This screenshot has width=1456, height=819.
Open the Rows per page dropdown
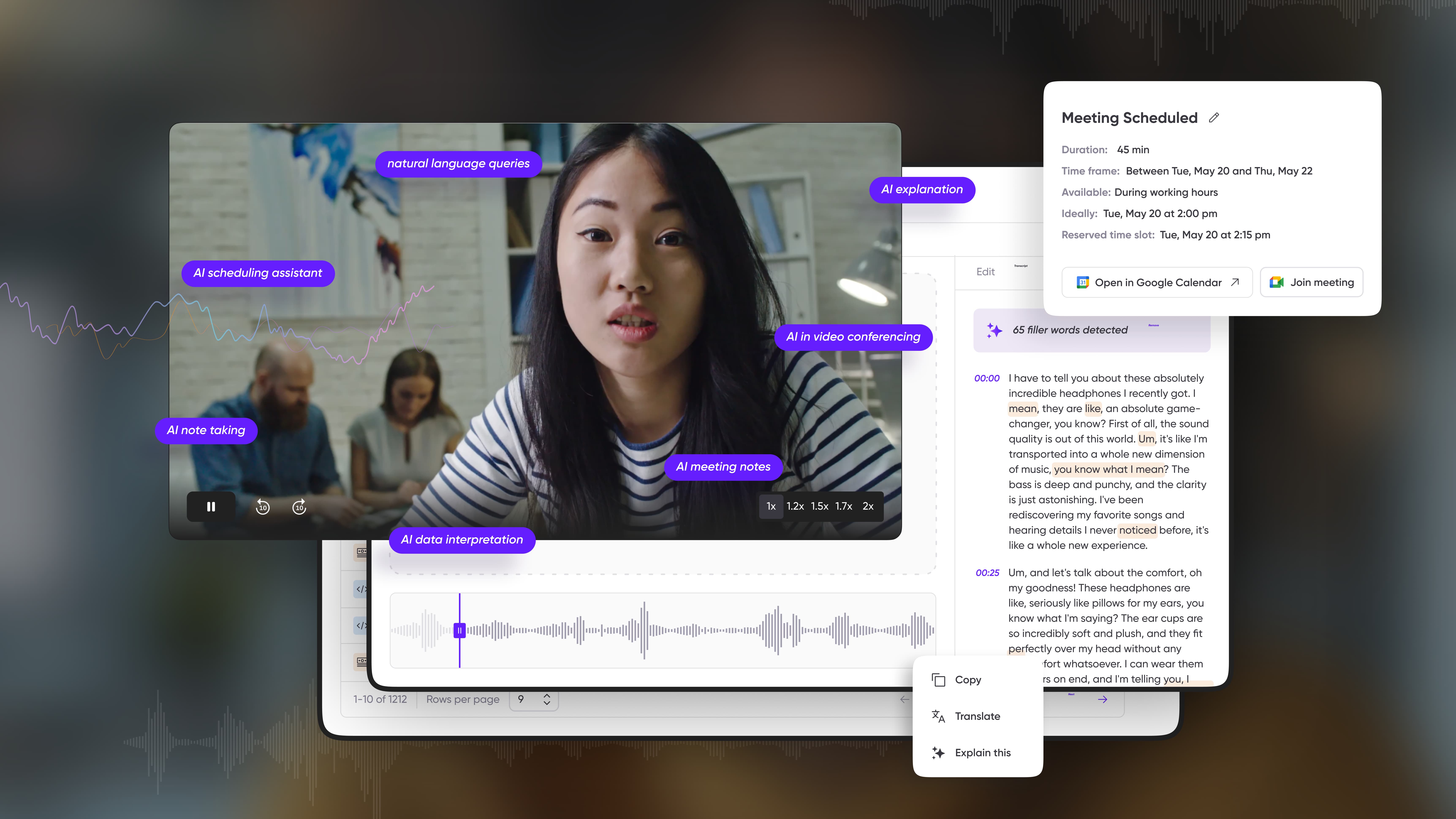click(x=534, y=700)
